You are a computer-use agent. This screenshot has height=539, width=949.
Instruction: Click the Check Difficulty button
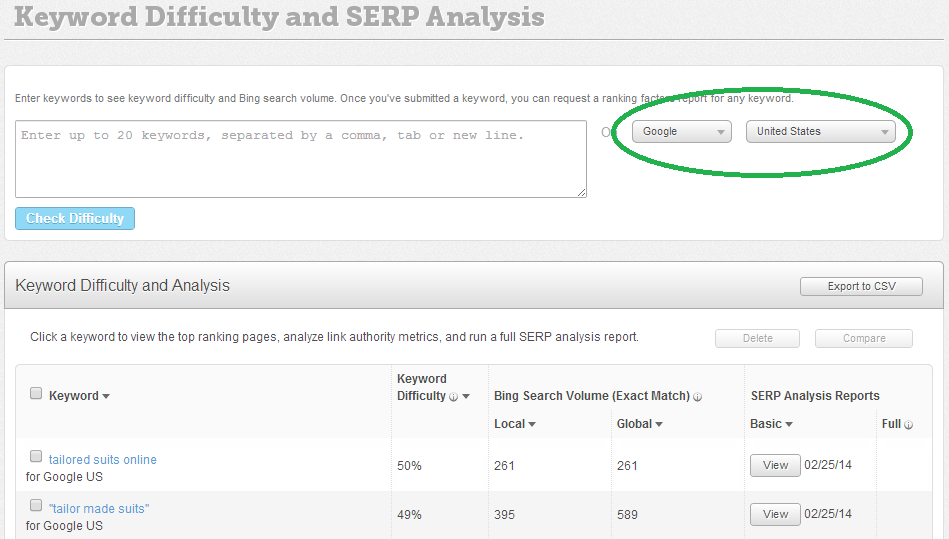click(75, 218)
